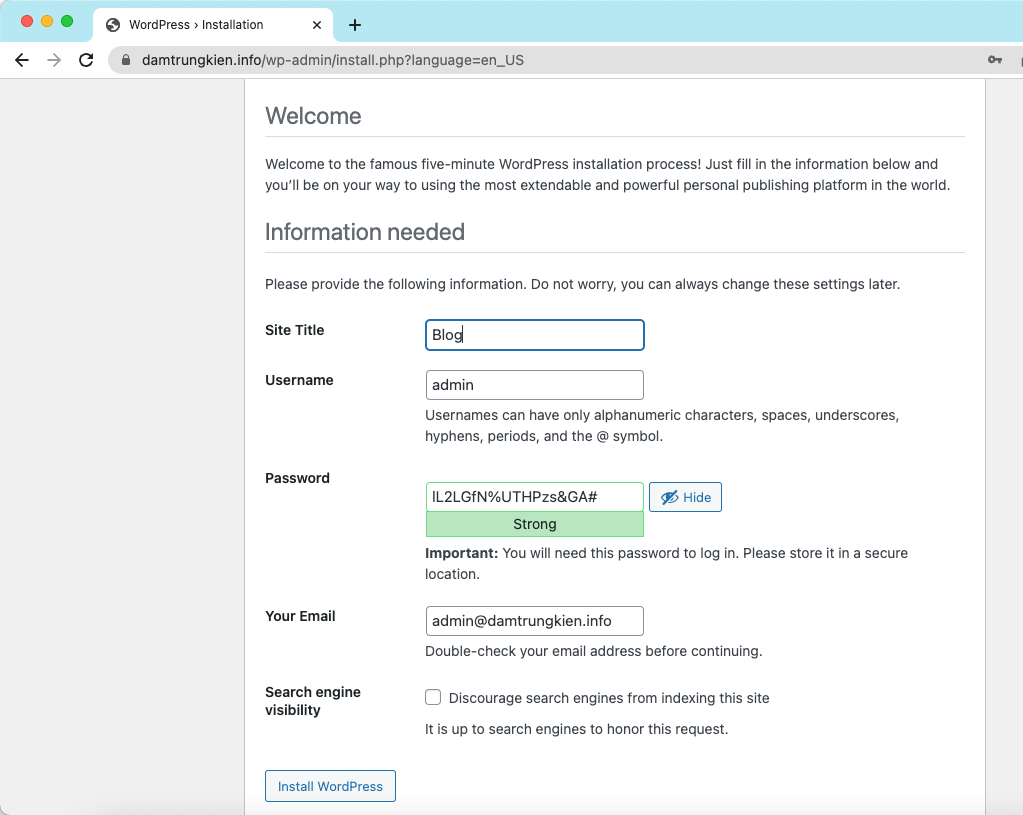
Task: Select the WordPress › Installation tab
Action: pyautogui.click(x=213, y=25)
